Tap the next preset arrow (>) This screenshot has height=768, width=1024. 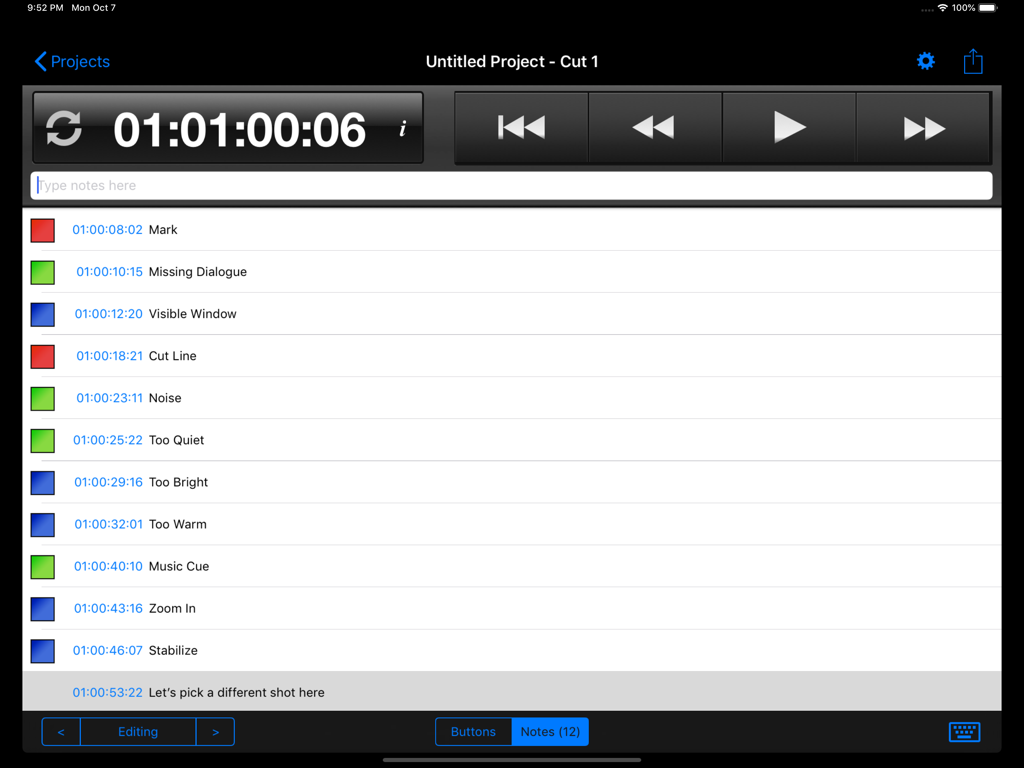215,731
